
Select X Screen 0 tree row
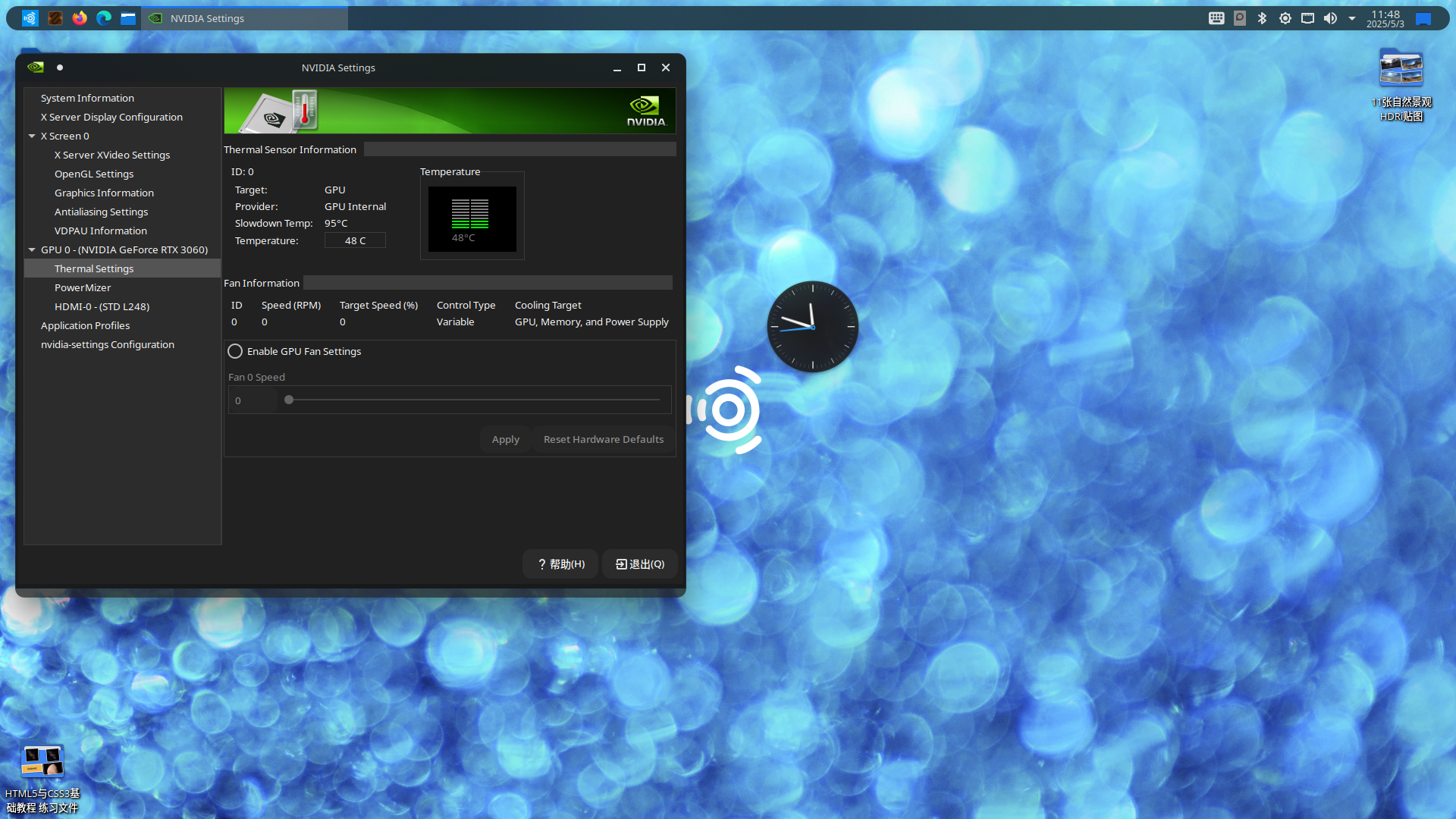click(x=122, y=136)
